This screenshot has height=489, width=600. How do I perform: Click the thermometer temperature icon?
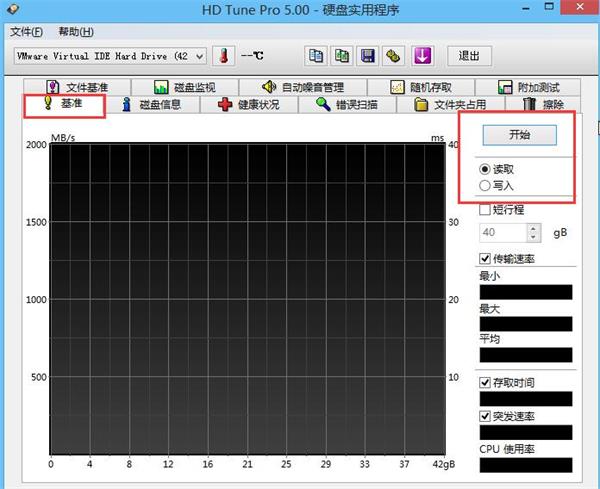224,56
